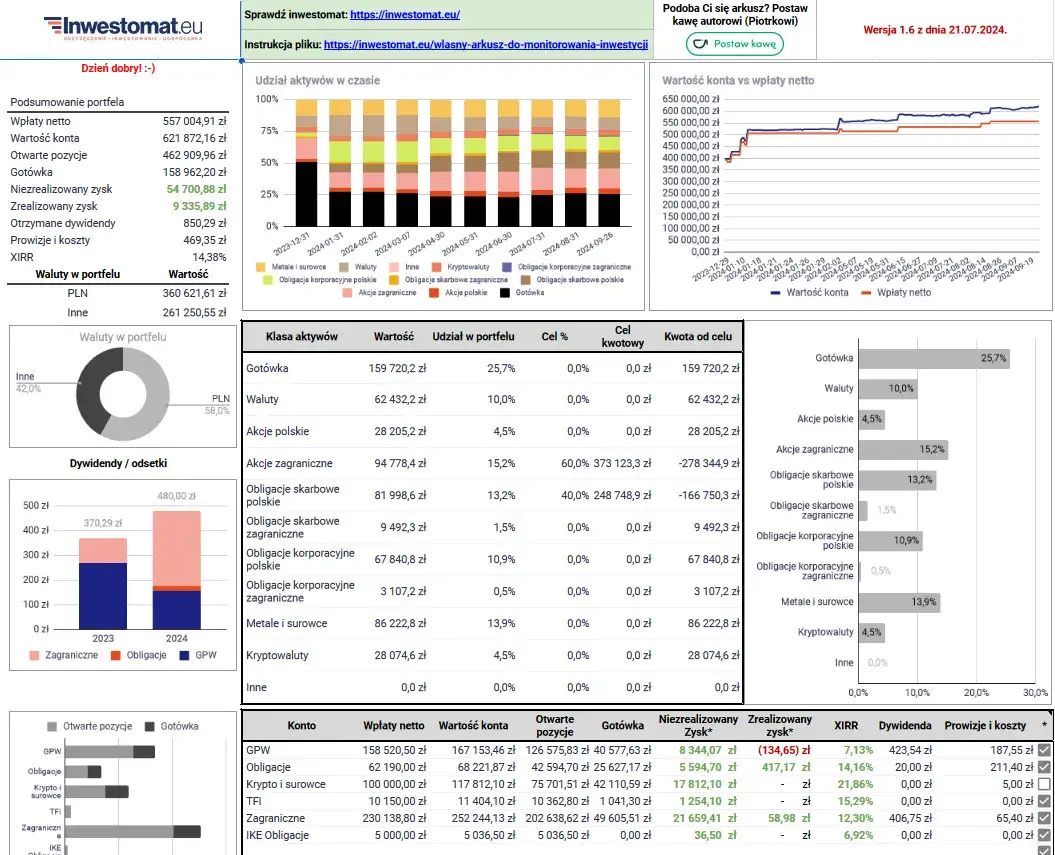Click the GPW legend marker in dividends chart

coord(184,656)
